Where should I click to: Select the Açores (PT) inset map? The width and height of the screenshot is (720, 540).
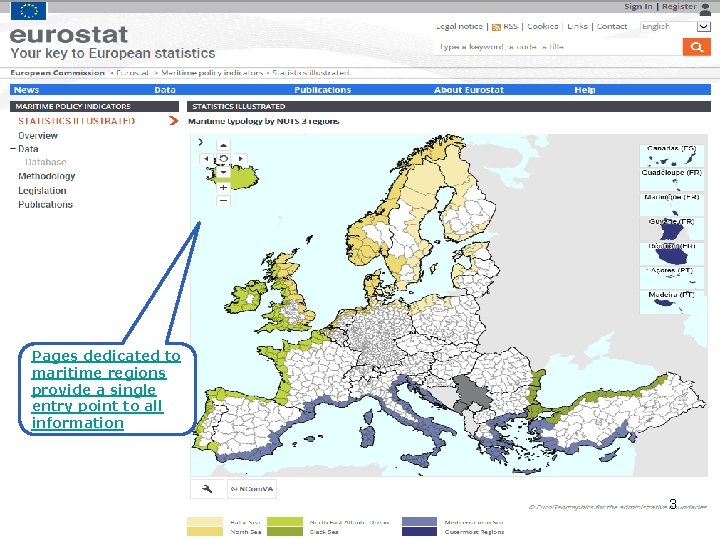(671, 277)
